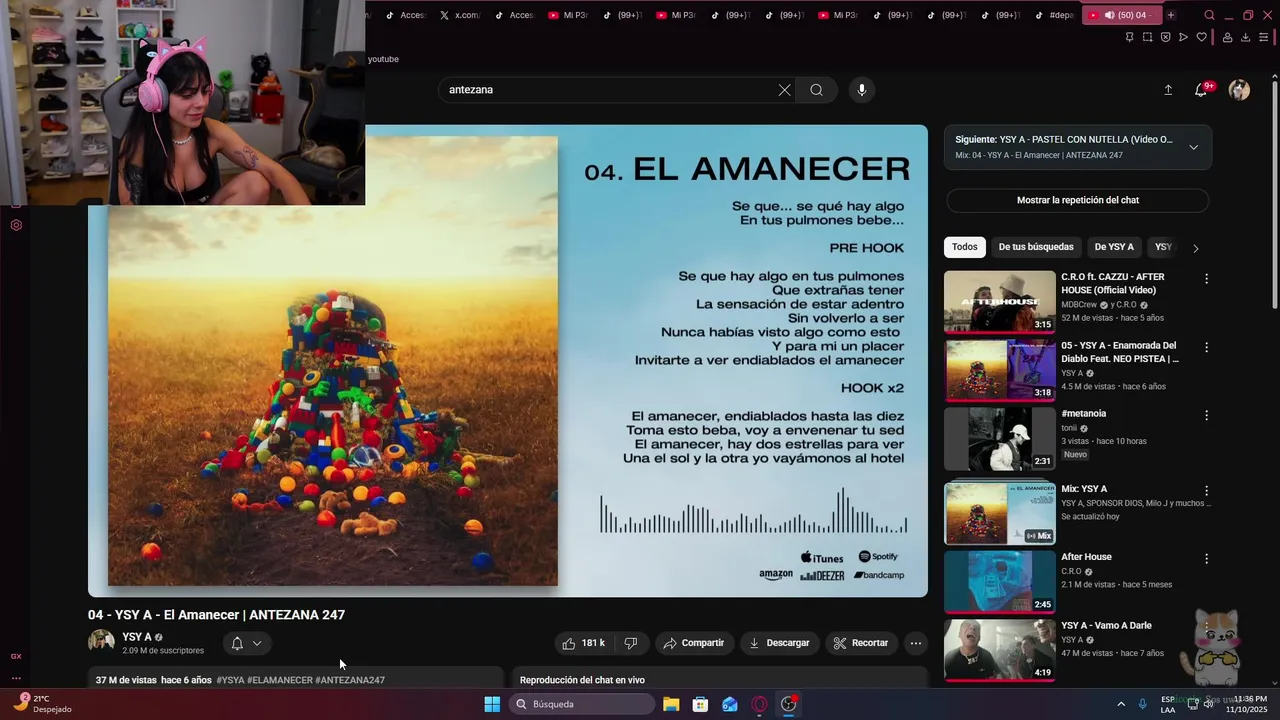Open YSY A channel name link

(137, 637)
